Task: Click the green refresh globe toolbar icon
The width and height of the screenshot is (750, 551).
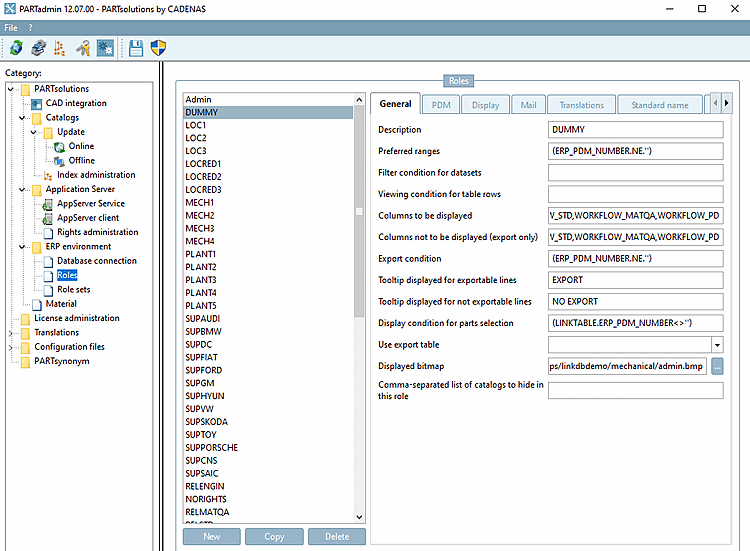Action: click(x=16, y=48)
